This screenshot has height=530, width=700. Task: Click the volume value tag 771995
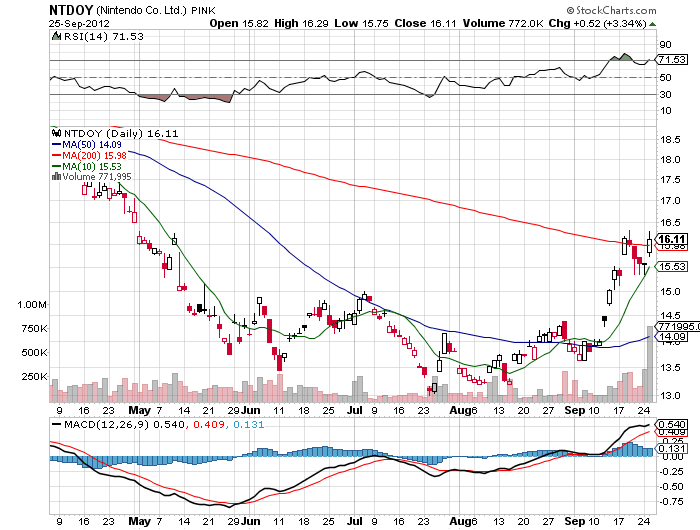677,326
